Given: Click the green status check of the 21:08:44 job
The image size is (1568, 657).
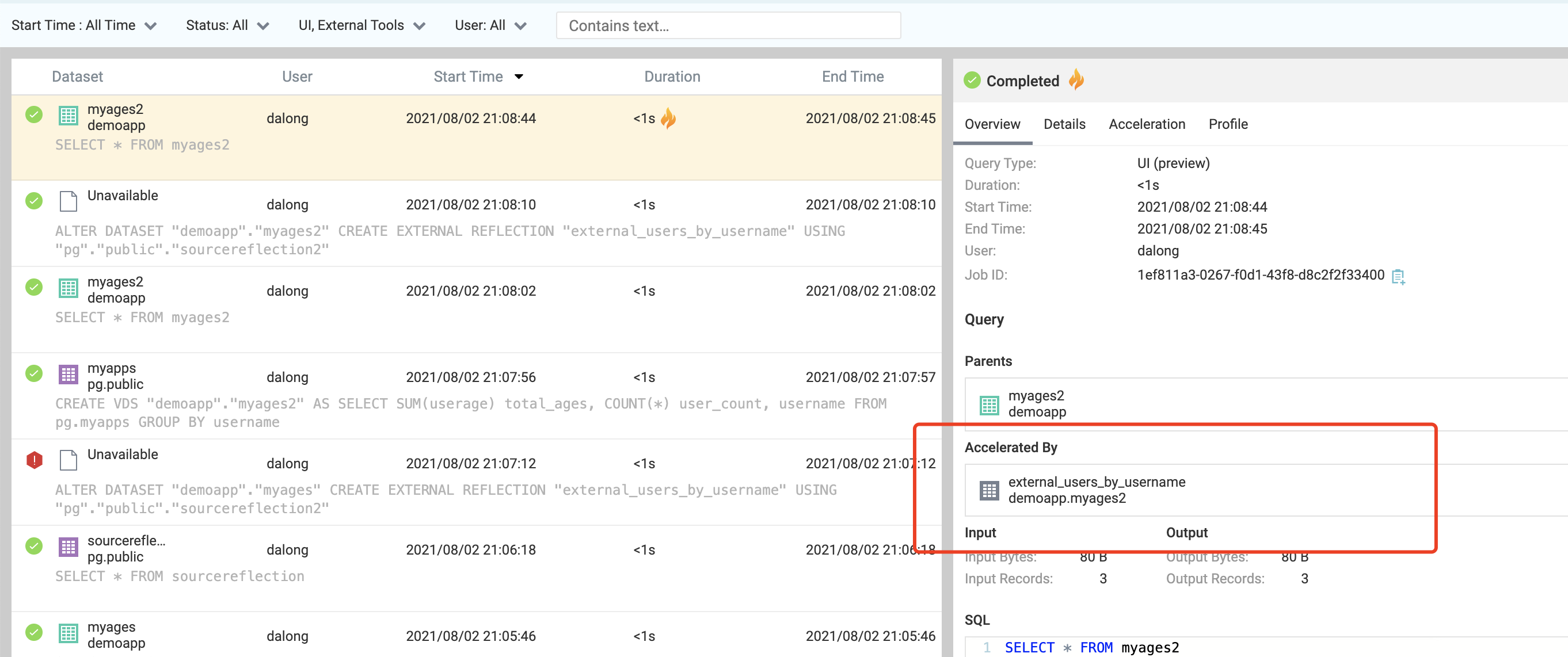Looking at the screenshot, I should click(x=34, y=114).
